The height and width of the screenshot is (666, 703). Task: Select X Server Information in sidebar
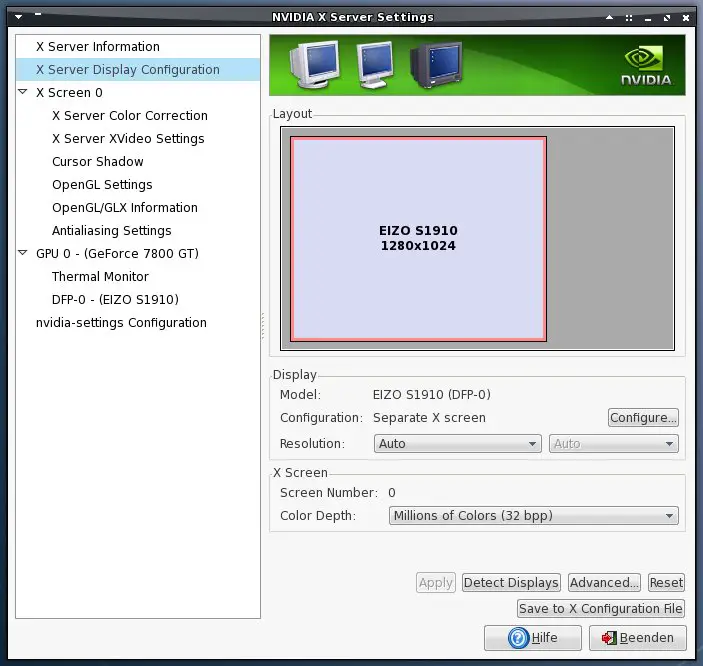(98, 47)
